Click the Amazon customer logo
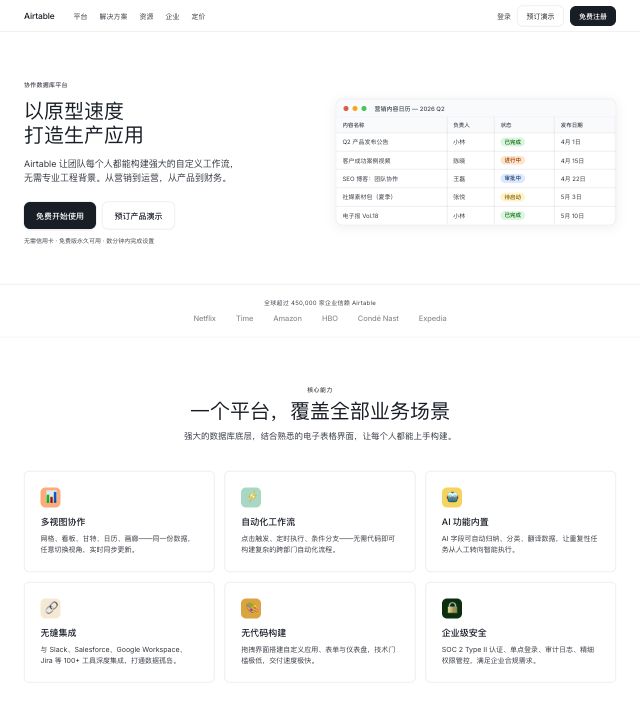 [288, 318]
